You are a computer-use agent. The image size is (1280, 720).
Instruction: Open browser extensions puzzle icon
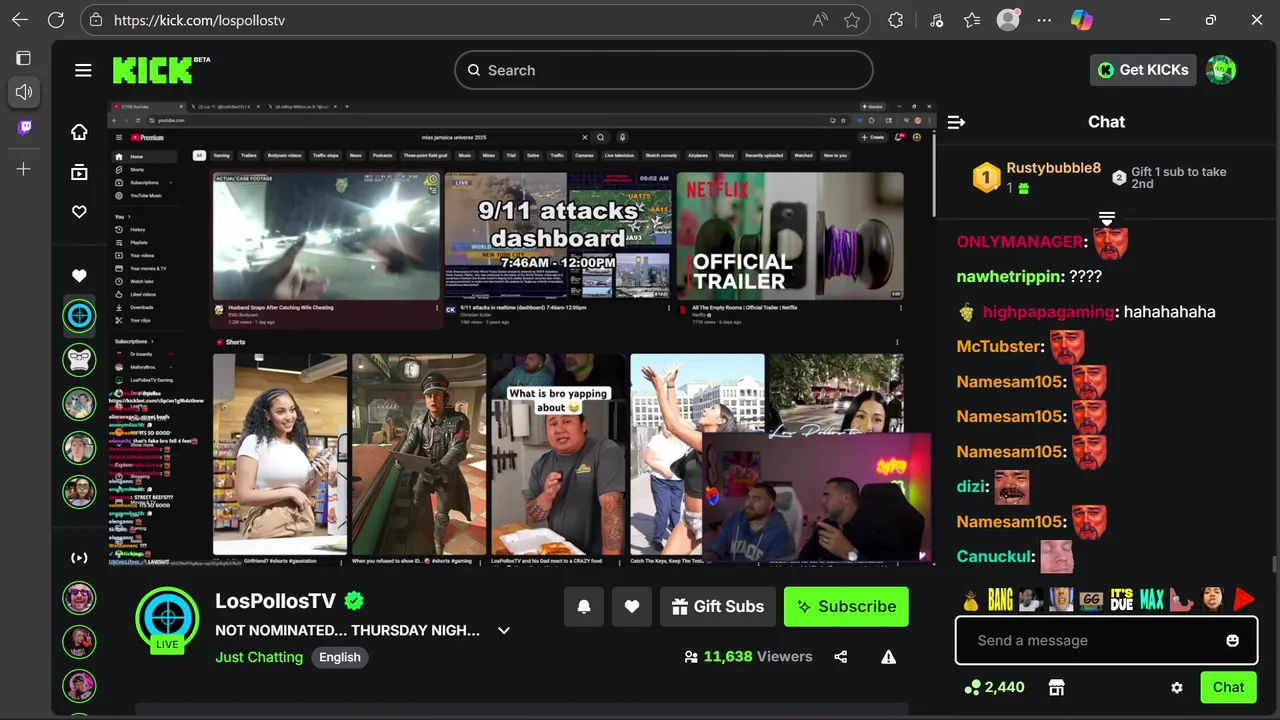coord(896,20)
